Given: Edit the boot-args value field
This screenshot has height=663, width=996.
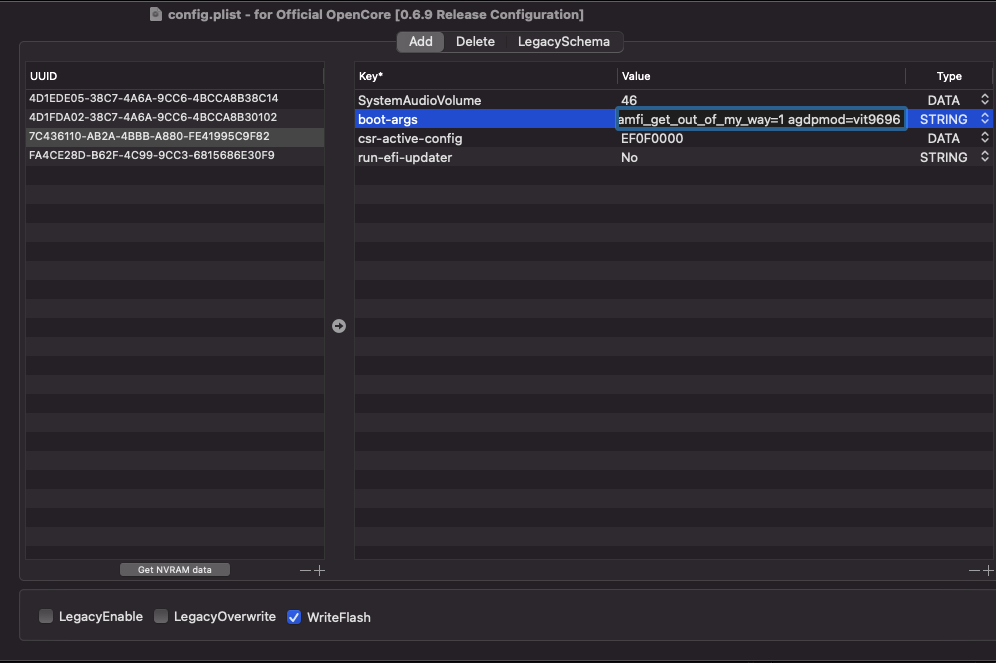Looking at the screenshot, I should pos(761,119).
